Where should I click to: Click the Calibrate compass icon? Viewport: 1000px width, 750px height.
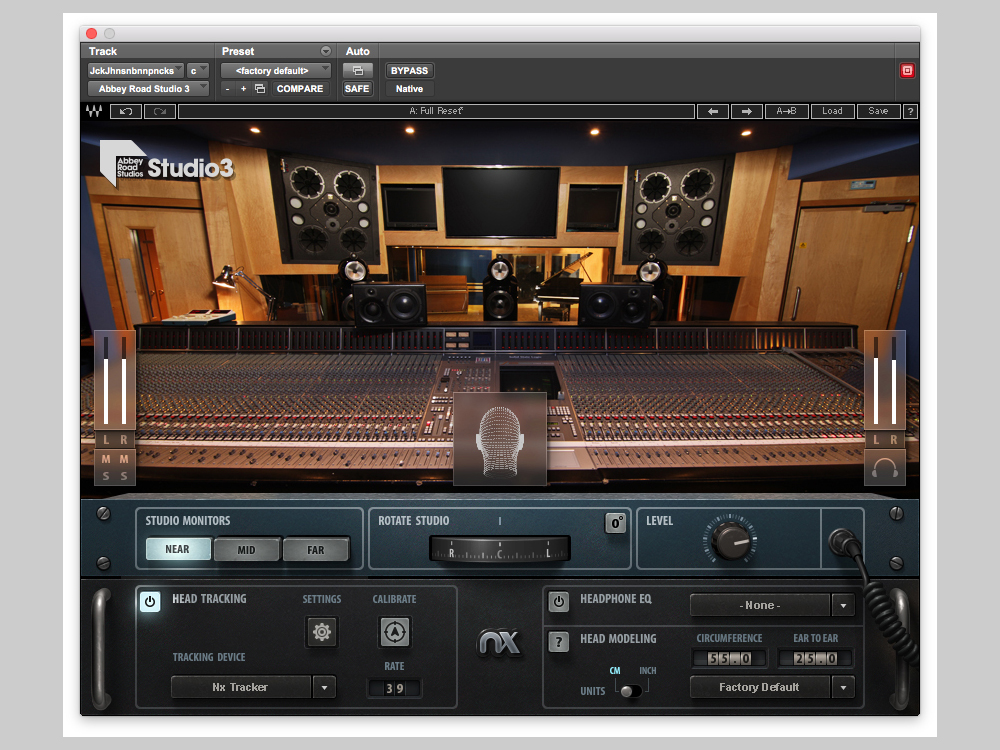(394, 632)
